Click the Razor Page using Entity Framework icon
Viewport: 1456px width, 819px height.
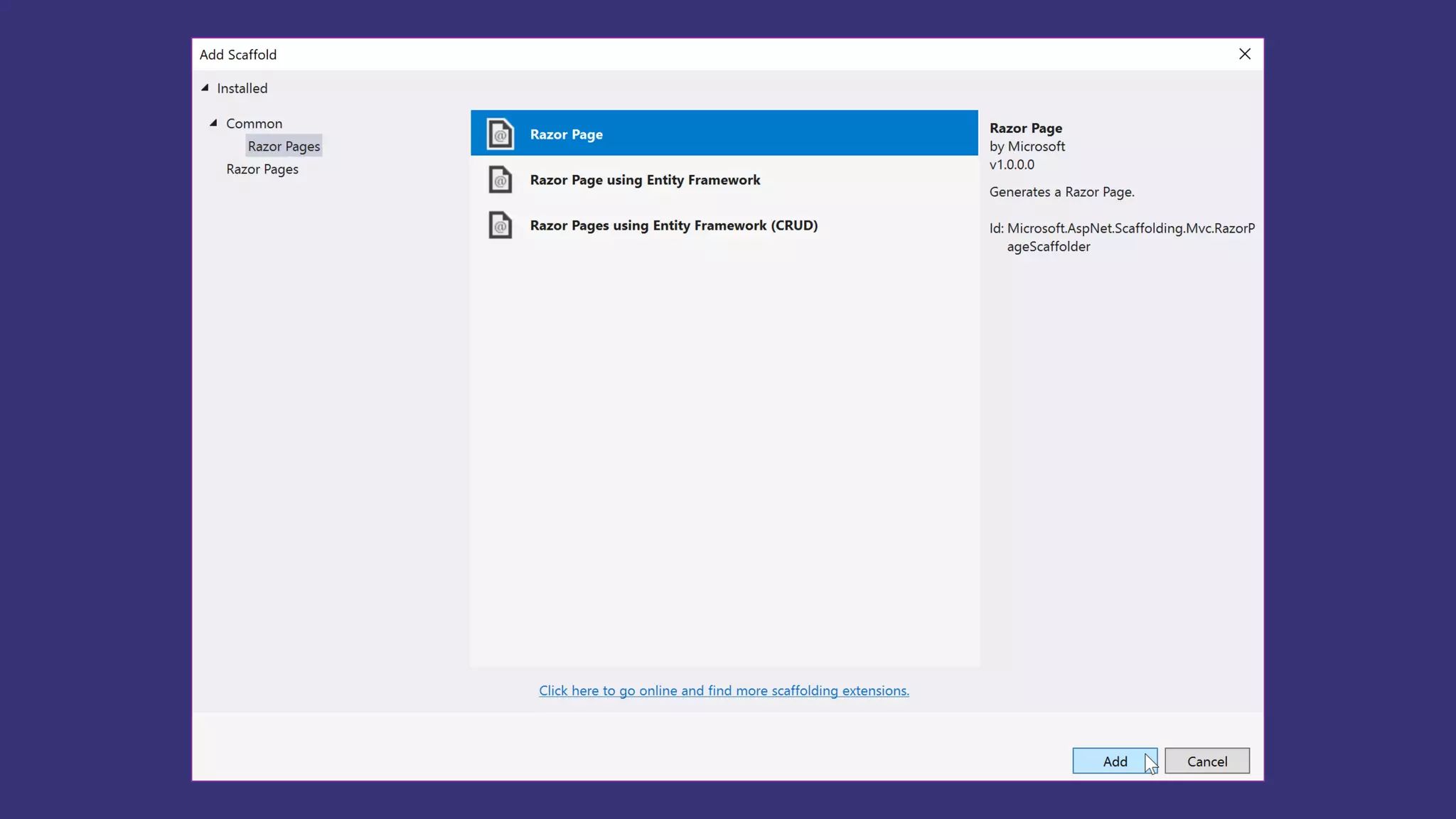500,179
